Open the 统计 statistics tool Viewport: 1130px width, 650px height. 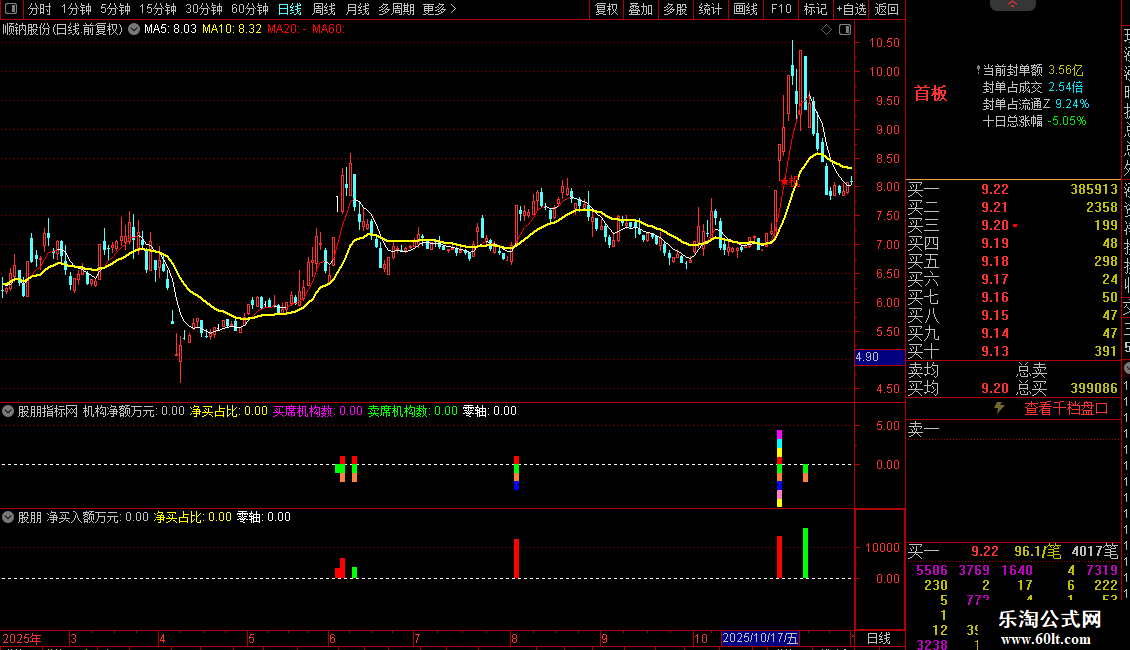710,9
